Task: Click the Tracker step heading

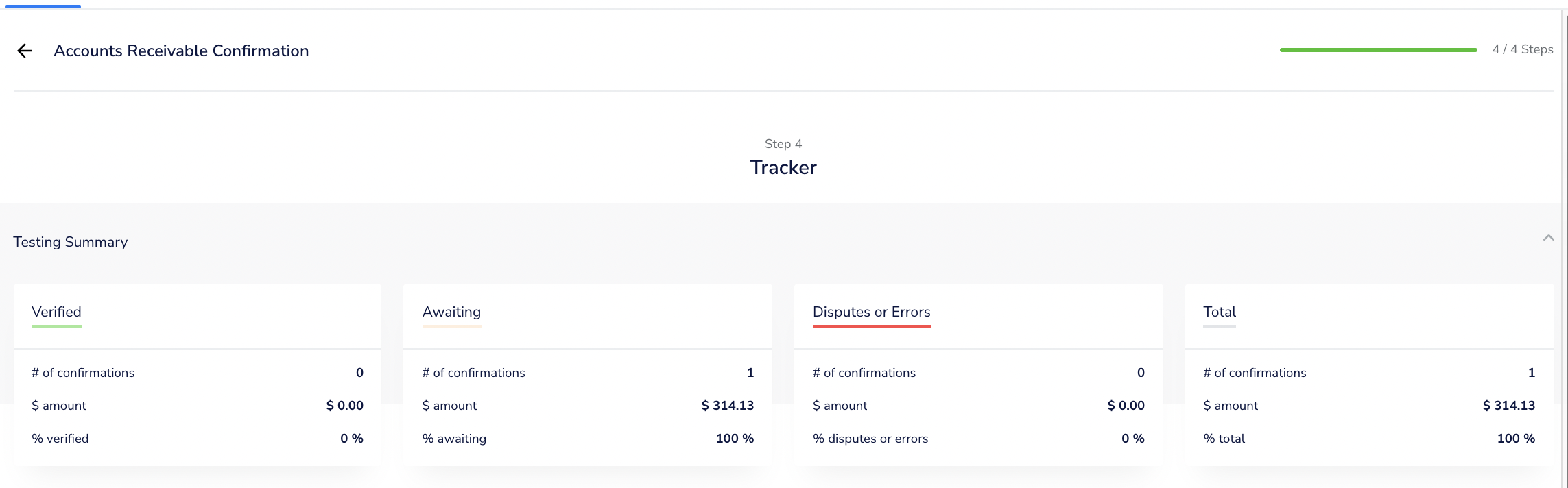Action: click(x=783, y=167)
